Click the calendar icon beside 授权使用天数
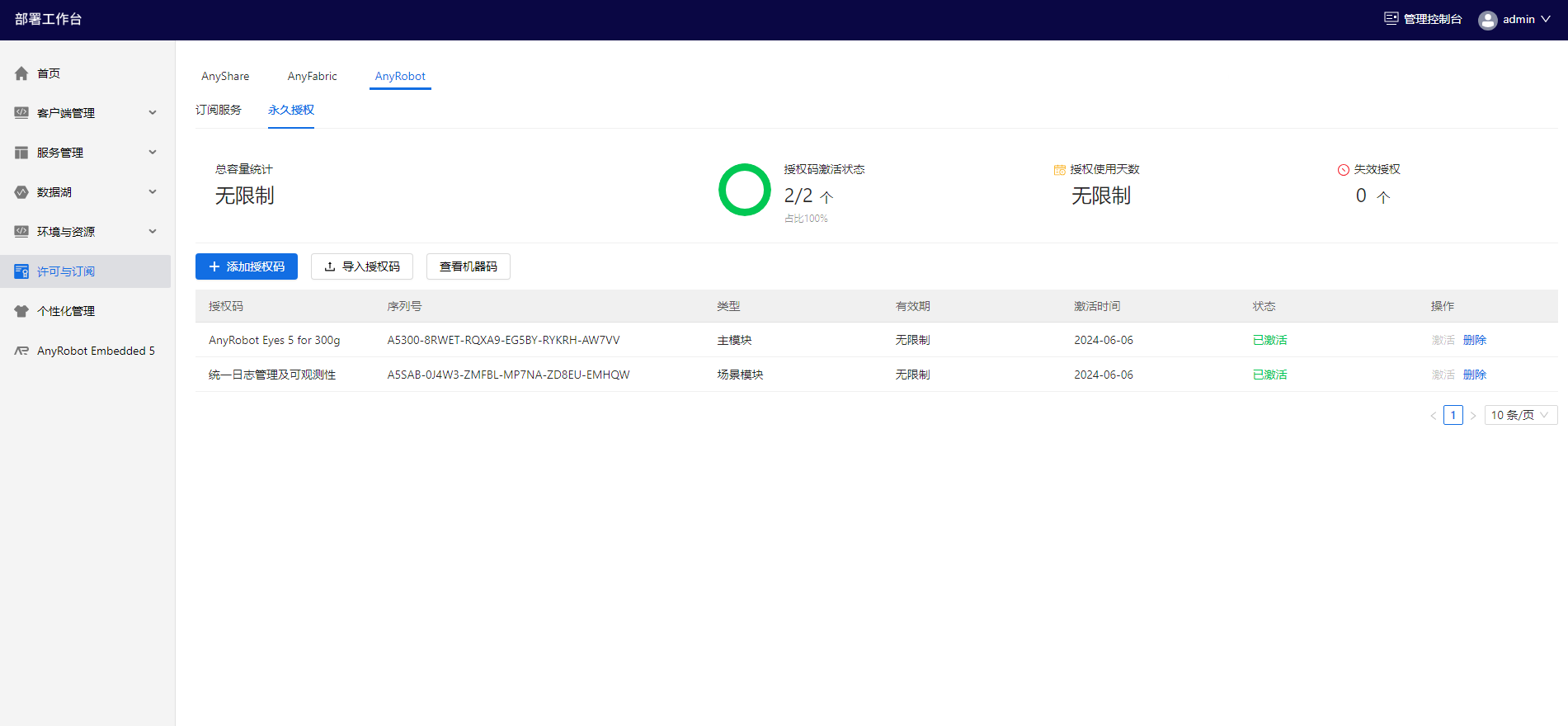The height and width of the screenshot is (726, 1568). (1060, 170)
